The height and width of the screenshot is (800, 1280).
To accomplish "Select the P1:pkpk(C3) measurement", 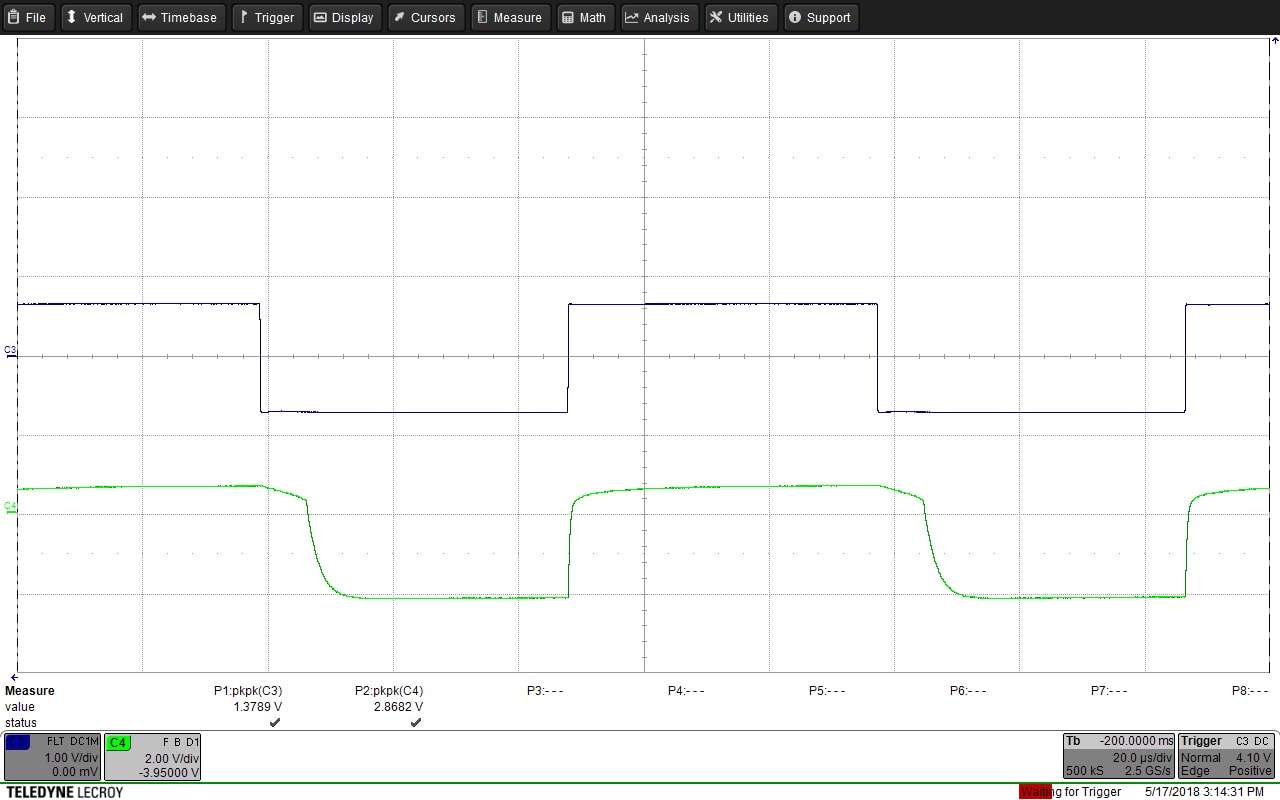I will point(247,691).
